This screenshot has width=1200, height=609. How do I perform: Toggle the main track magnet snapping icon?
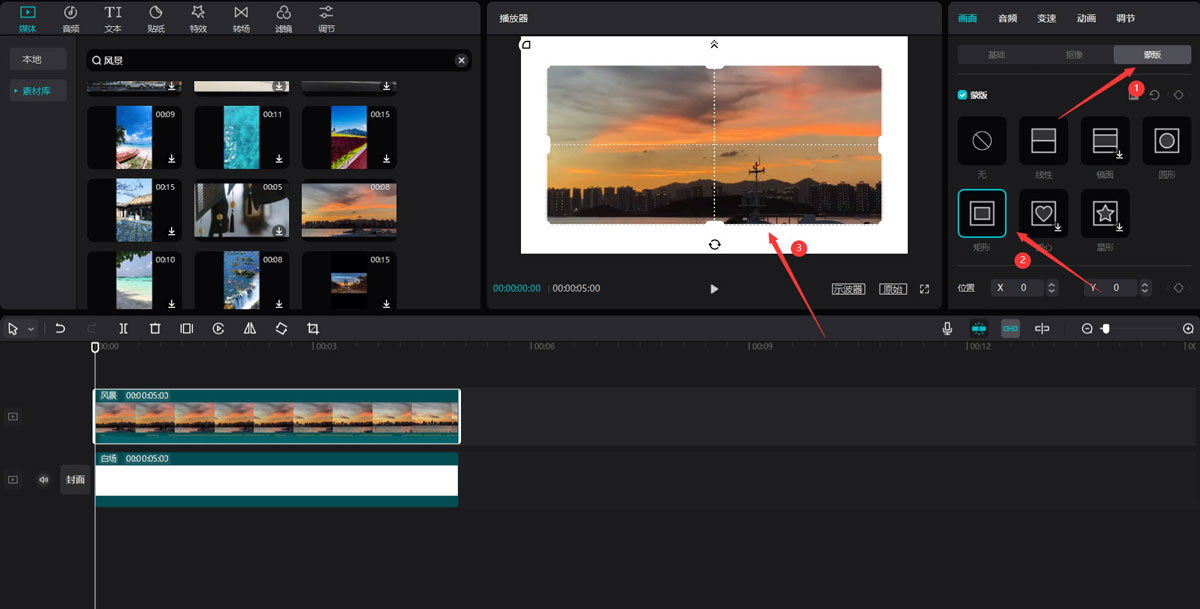click(x=979, y=328)
